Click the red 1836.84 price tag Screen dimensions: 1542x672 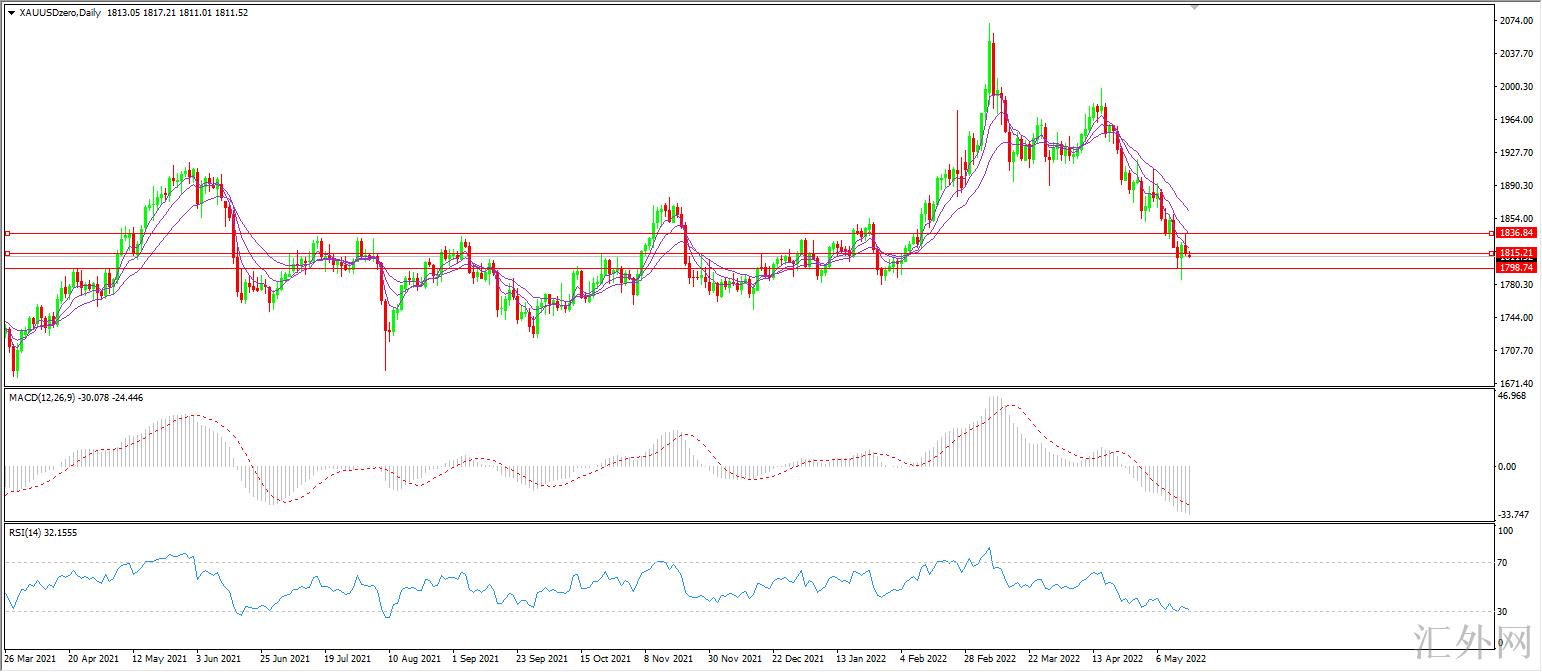1516,232
